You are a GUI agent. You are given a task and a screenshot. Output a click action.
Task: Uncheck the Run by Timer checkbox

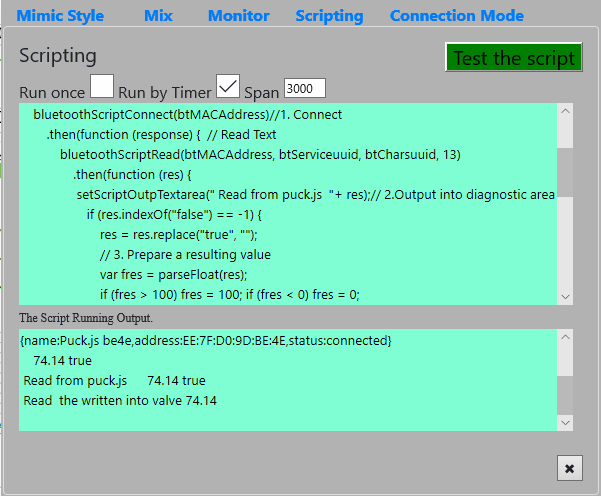click(x=228, y=86)
